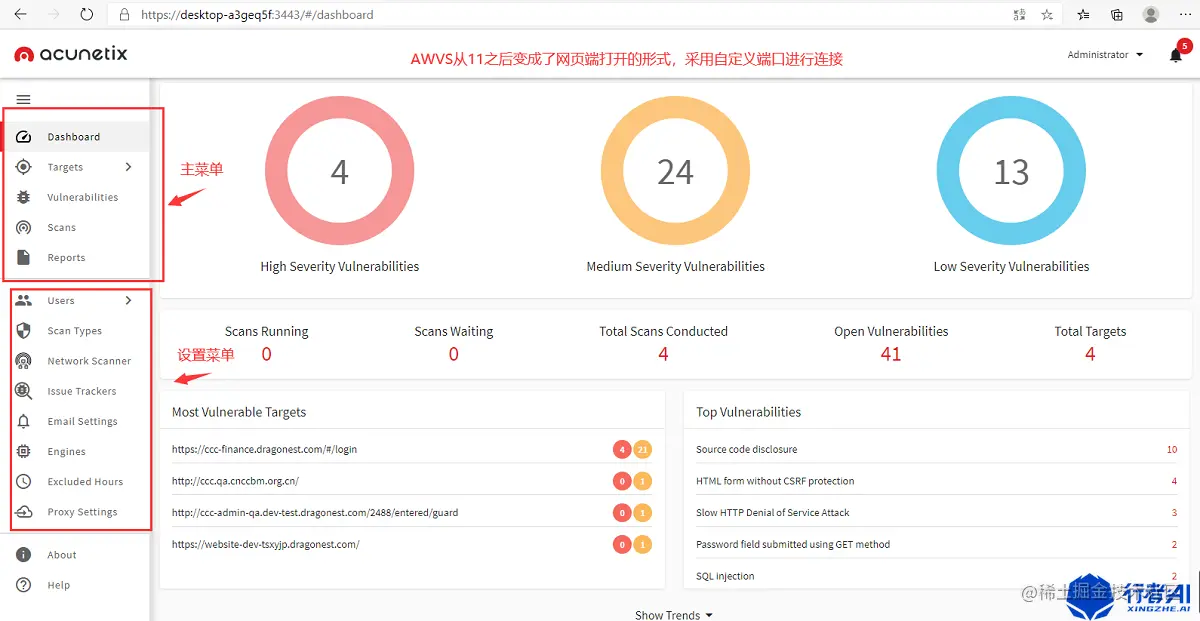Expand the Show Trends section
This screenshot has width=1200, height=621.
[x=674, y=614]
